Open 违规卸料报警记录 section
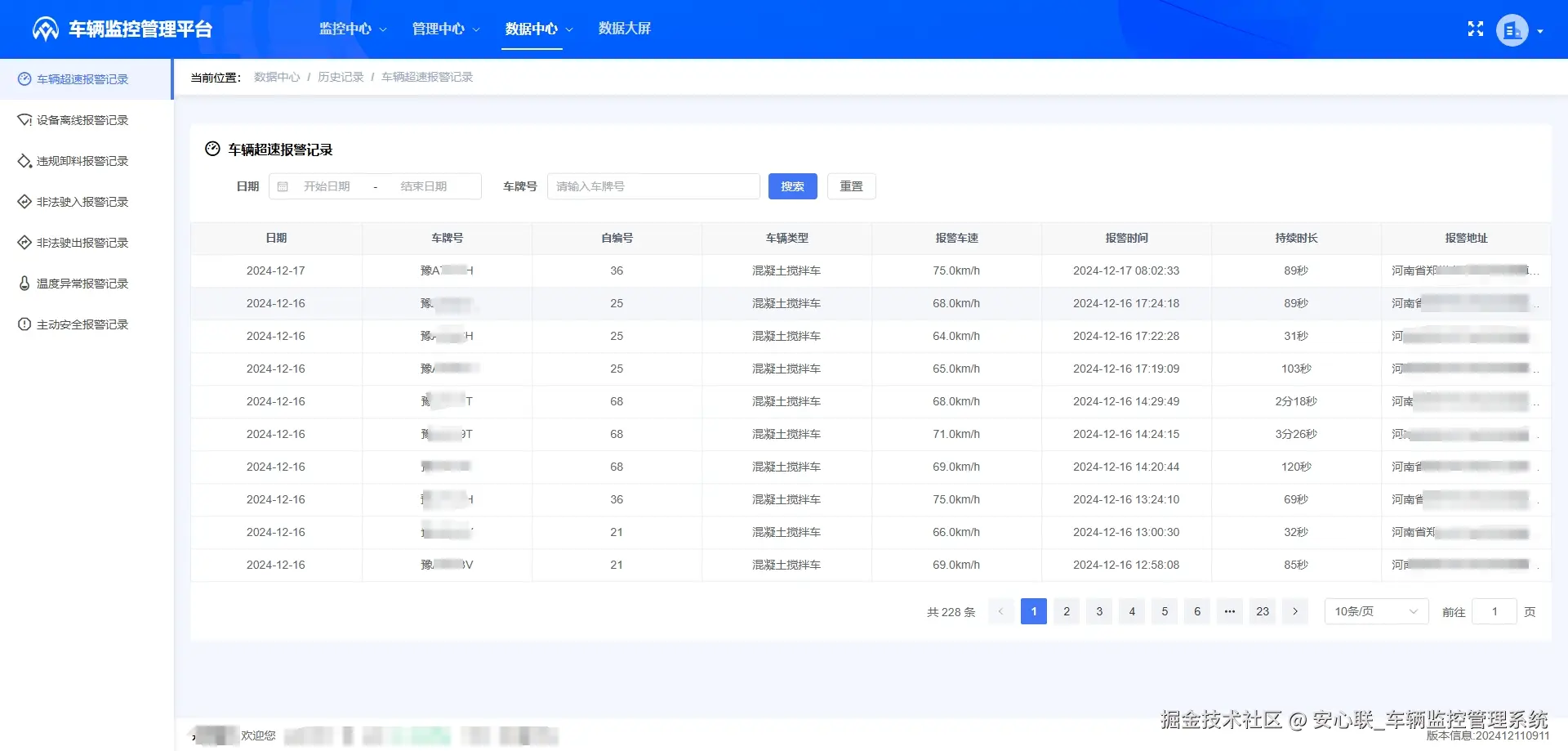The image size is (1568, 751). point(79,160)
